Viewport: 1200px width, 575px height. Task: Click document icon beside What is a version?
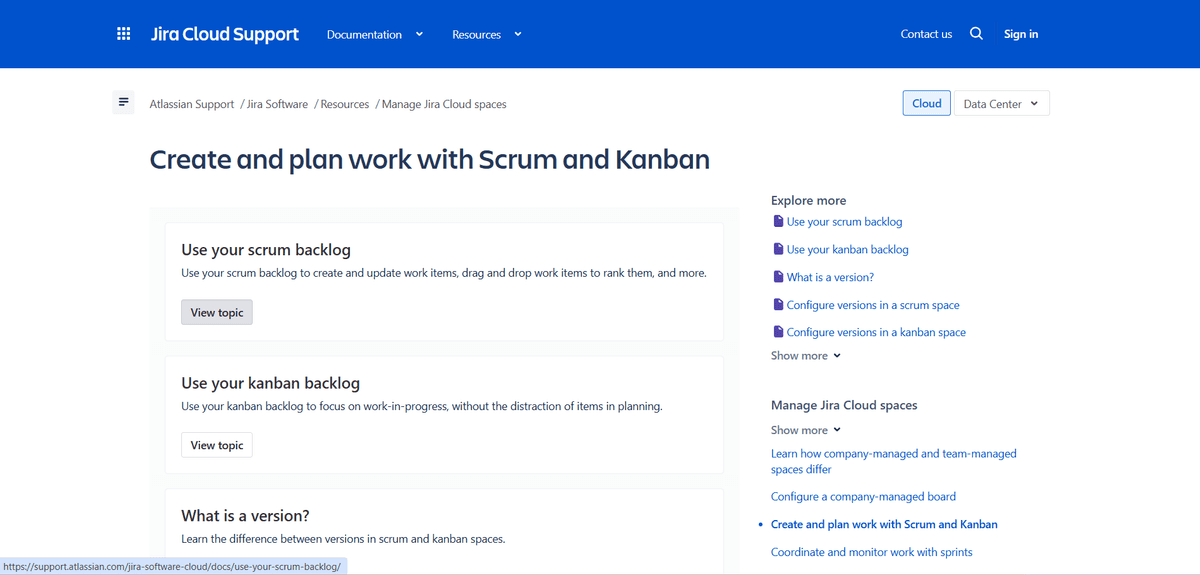click(778, 277)
